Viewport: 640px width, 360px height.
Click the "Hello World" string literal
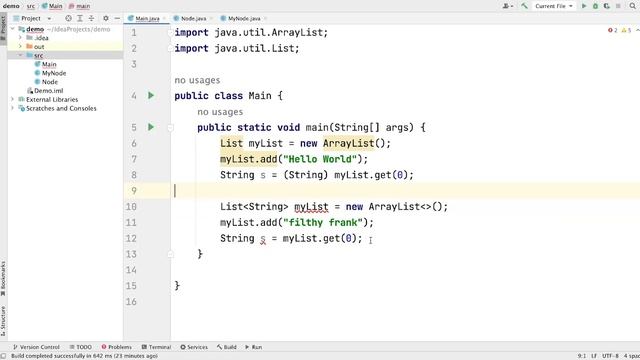[320, 159]
